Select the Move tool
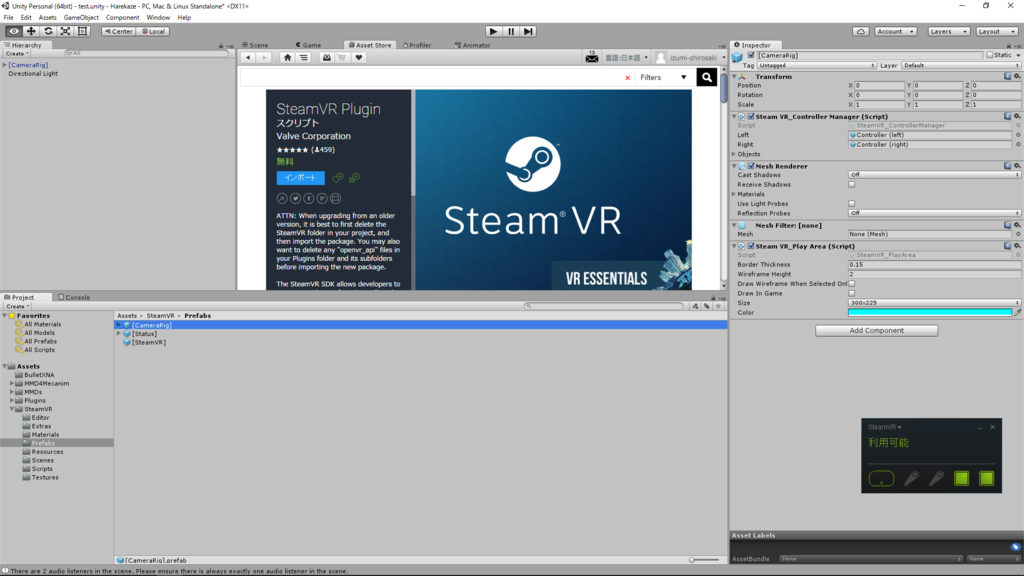This screenshot has height=576, width=1024. (x=31, y=31)
